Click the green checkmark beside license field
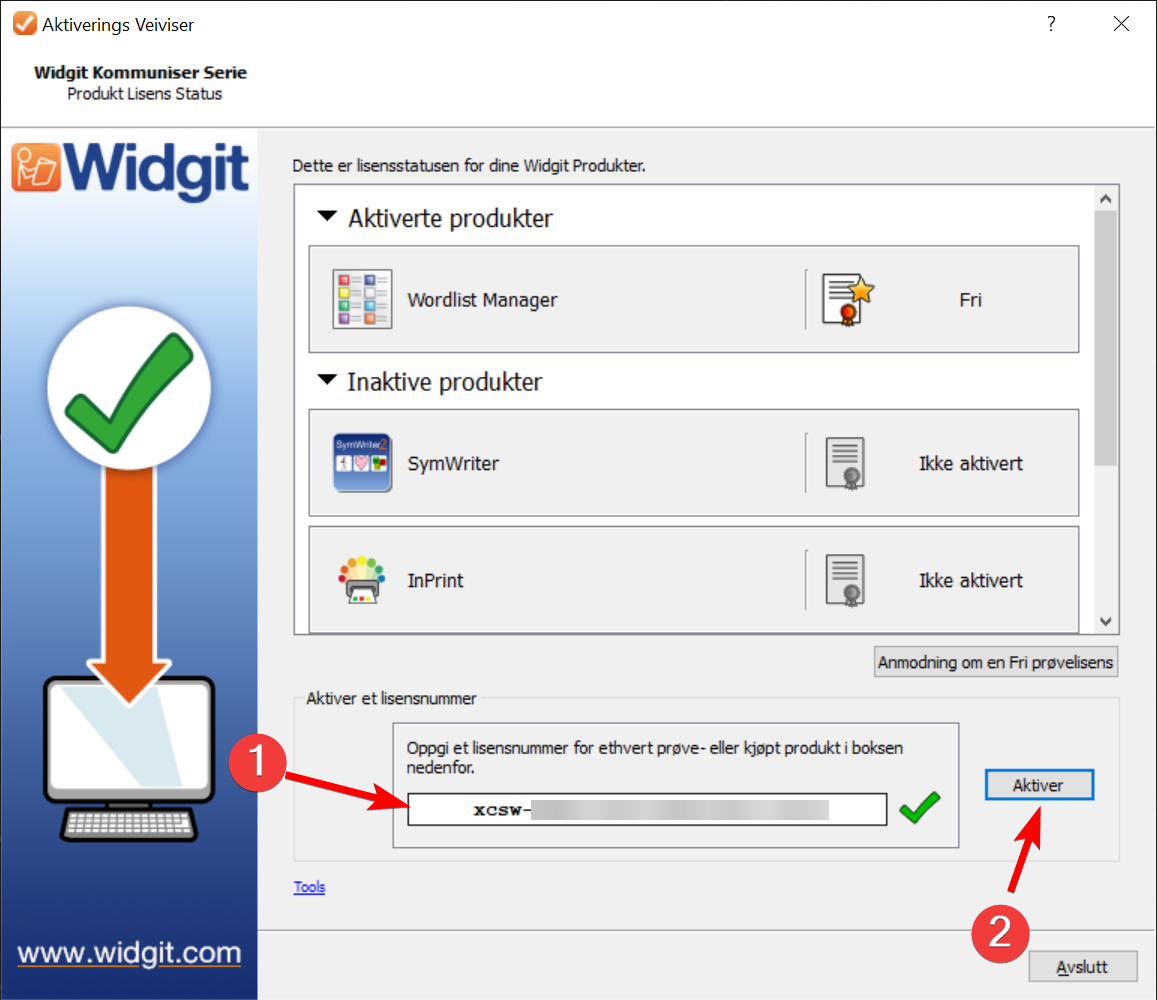The image size is (1157, 1000). 919,807
